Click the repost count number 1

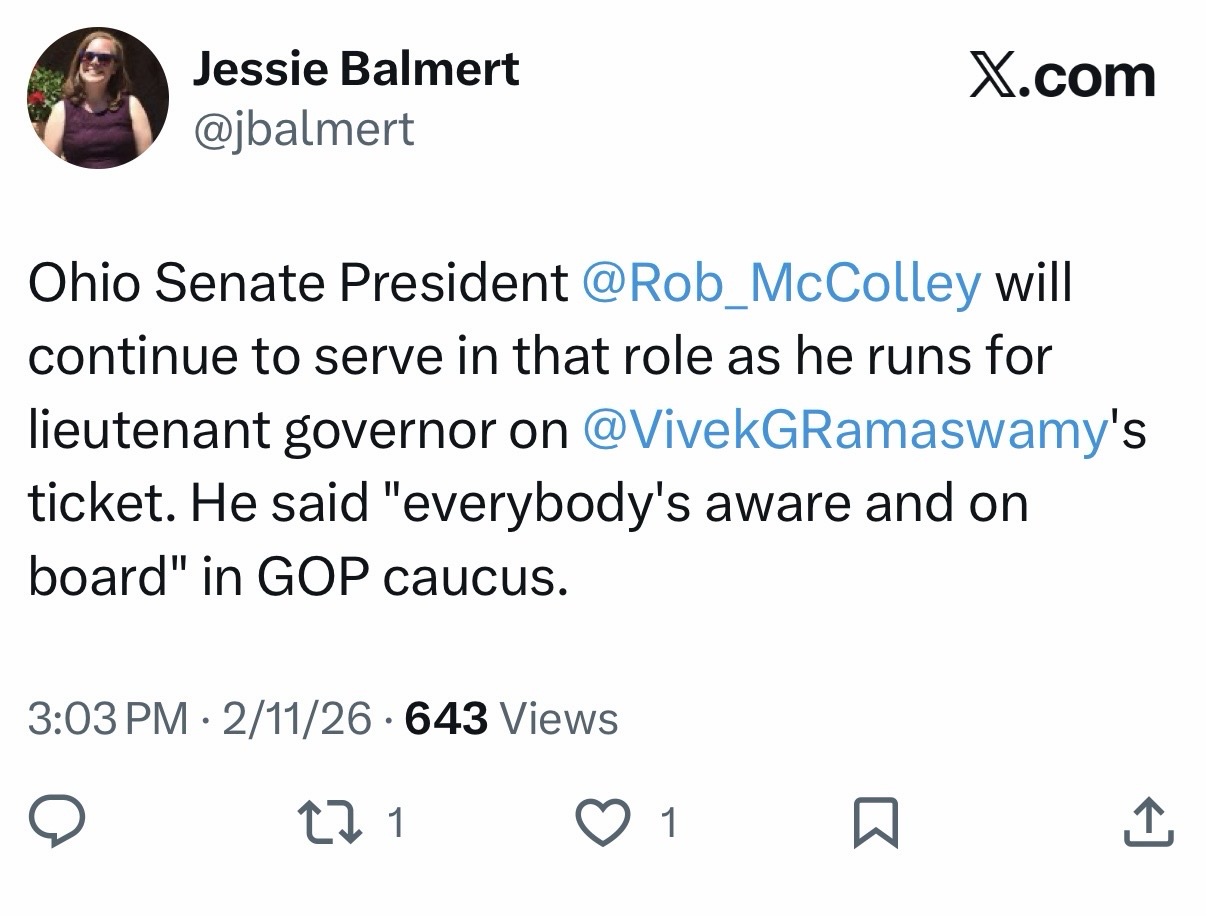[x=395, y=823]
